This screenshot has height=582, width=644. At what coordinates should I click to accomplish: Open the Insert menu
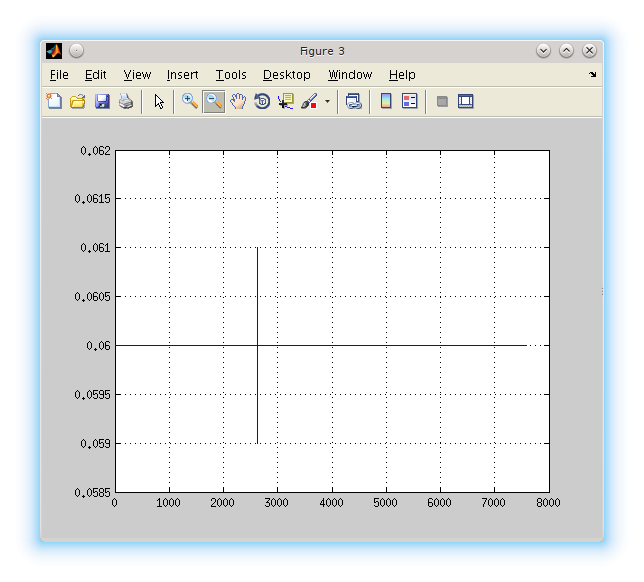[x=182, y=75]
